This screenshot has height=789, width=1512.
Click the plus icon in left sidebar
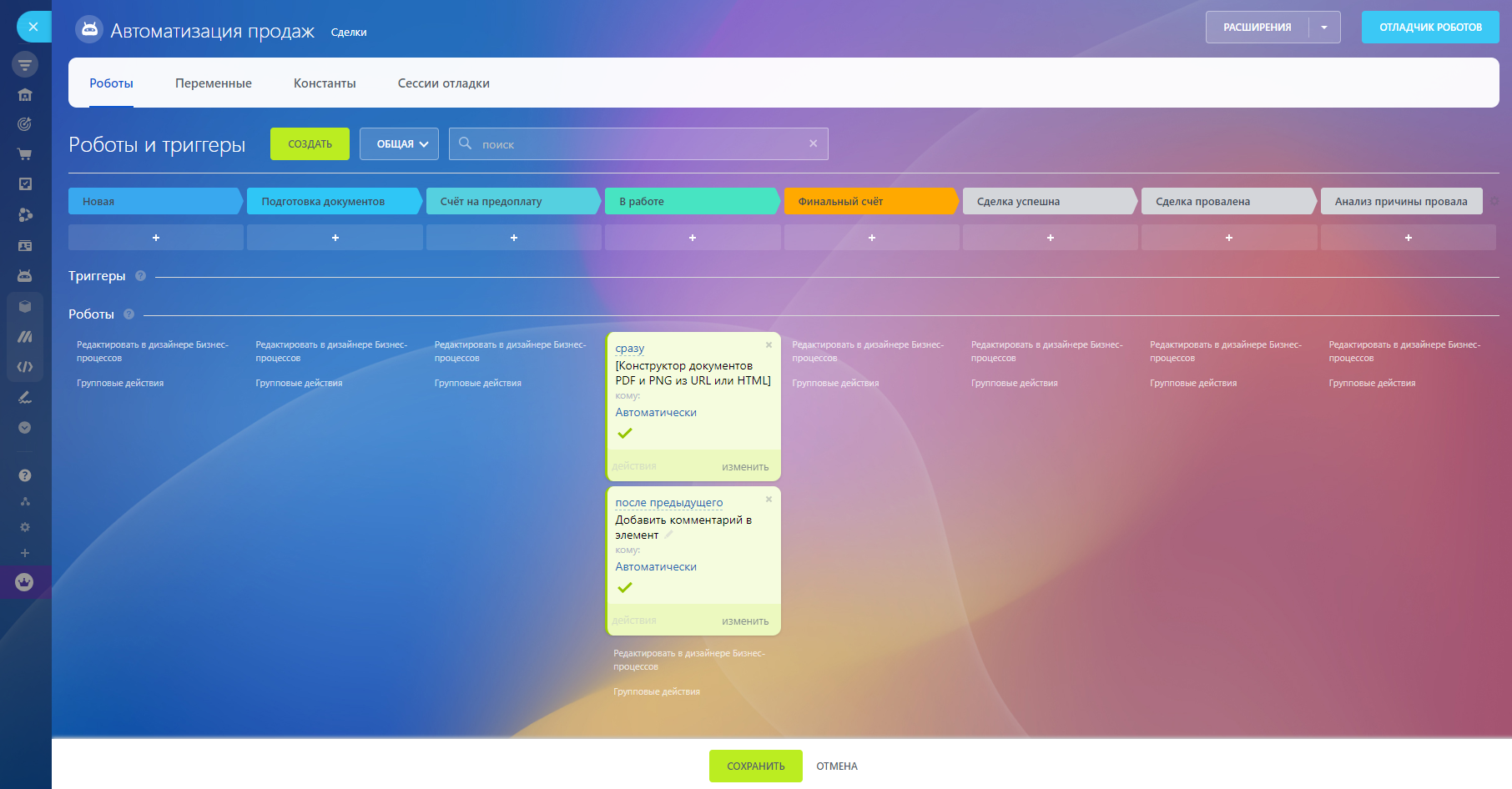coord(25,553)
